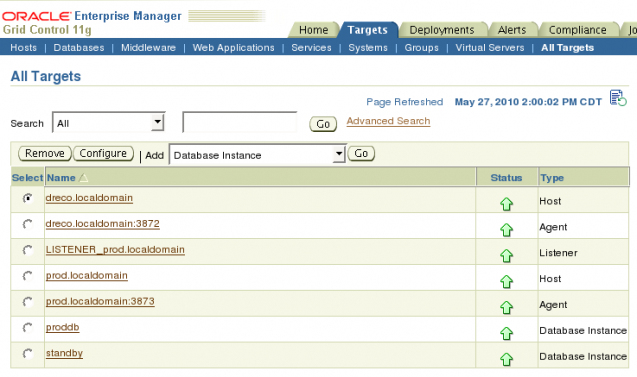Screen dimensions: 637x377
Task: Click the Advanced Search link
Action: click(x=388, y=121)
